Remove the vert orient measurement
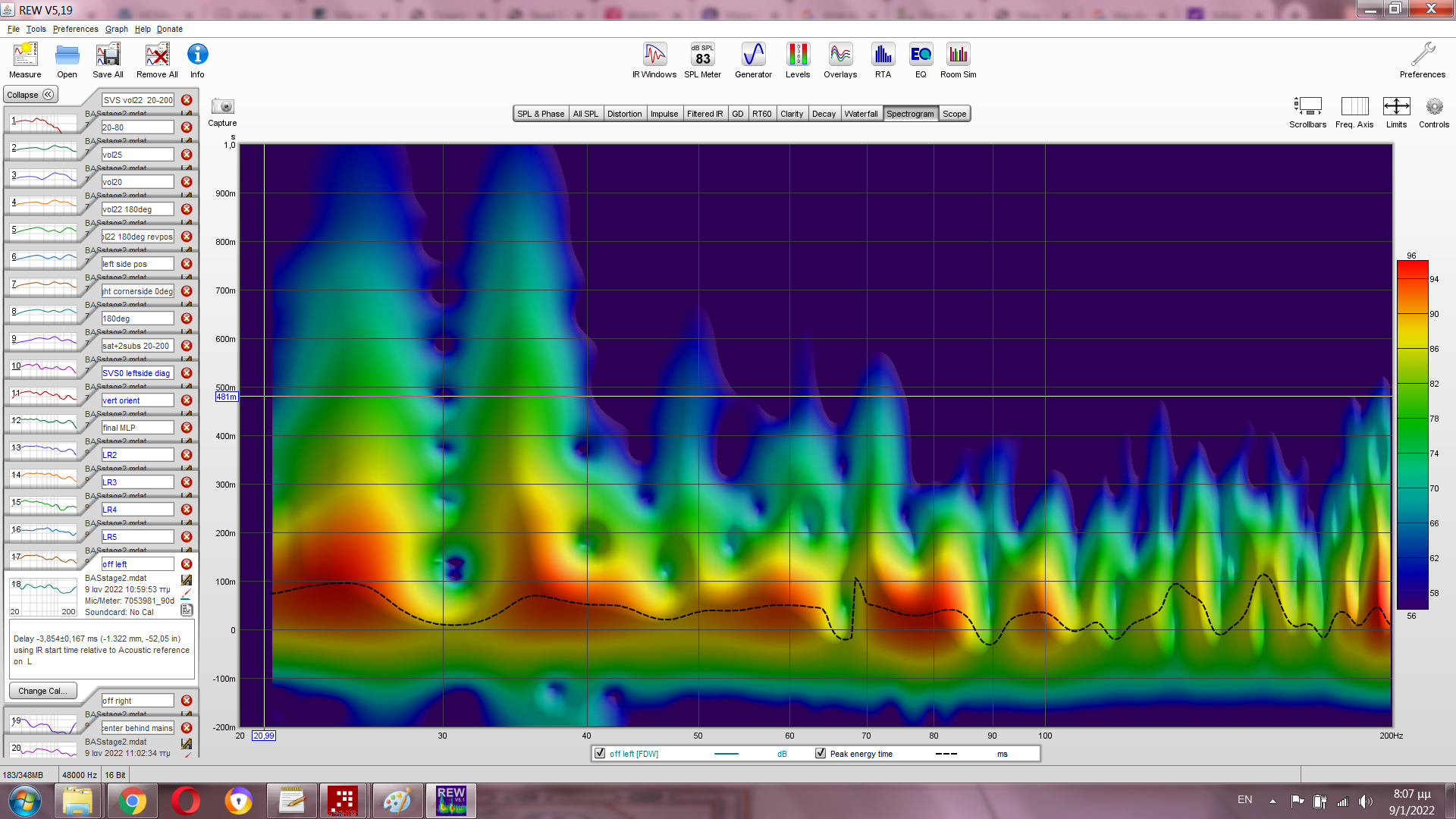This screenshot has width=1456, height=819. [x=187, y=400]
